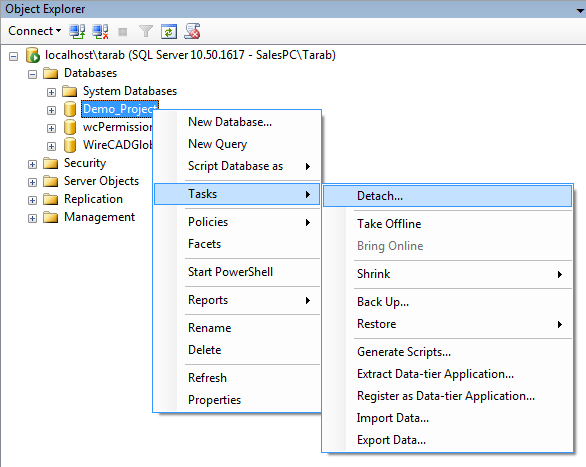The width and height of the screenshot is (586, 467).
Task: Click the Connect Object Explorer toolbar icon
Action: [77, 31]
